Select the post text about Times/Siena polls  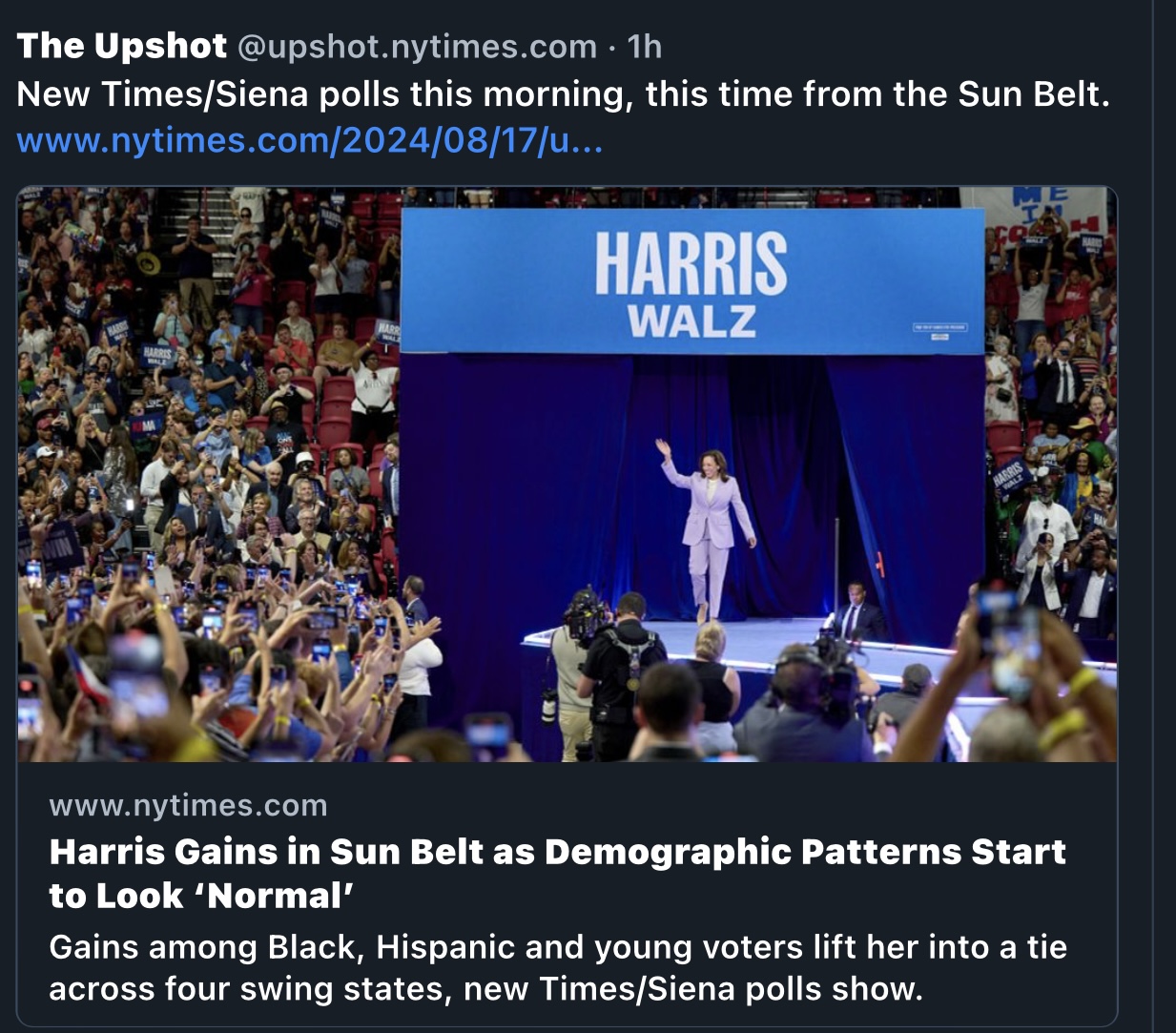click(564, 94)
